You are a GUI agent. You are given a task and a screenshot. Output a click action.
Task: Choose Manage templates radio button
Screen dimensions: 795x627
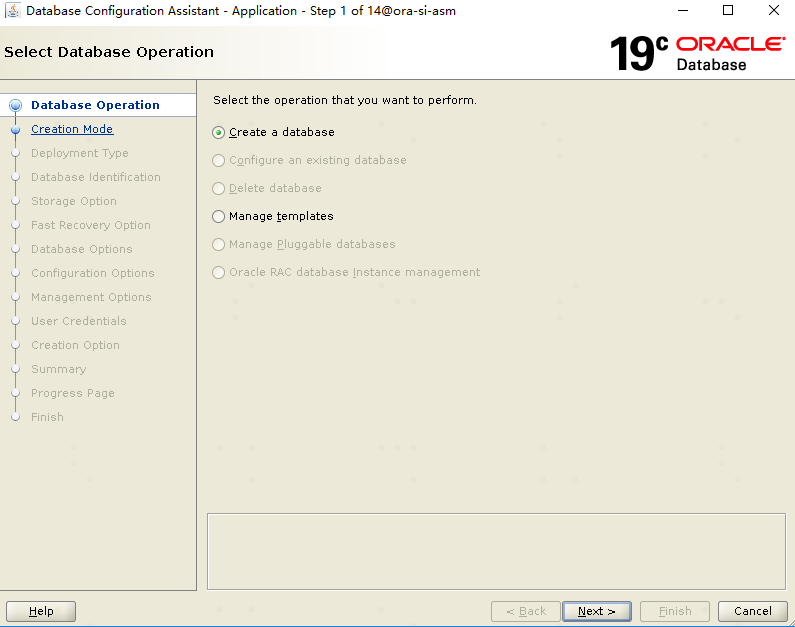(x=218, y=216)
